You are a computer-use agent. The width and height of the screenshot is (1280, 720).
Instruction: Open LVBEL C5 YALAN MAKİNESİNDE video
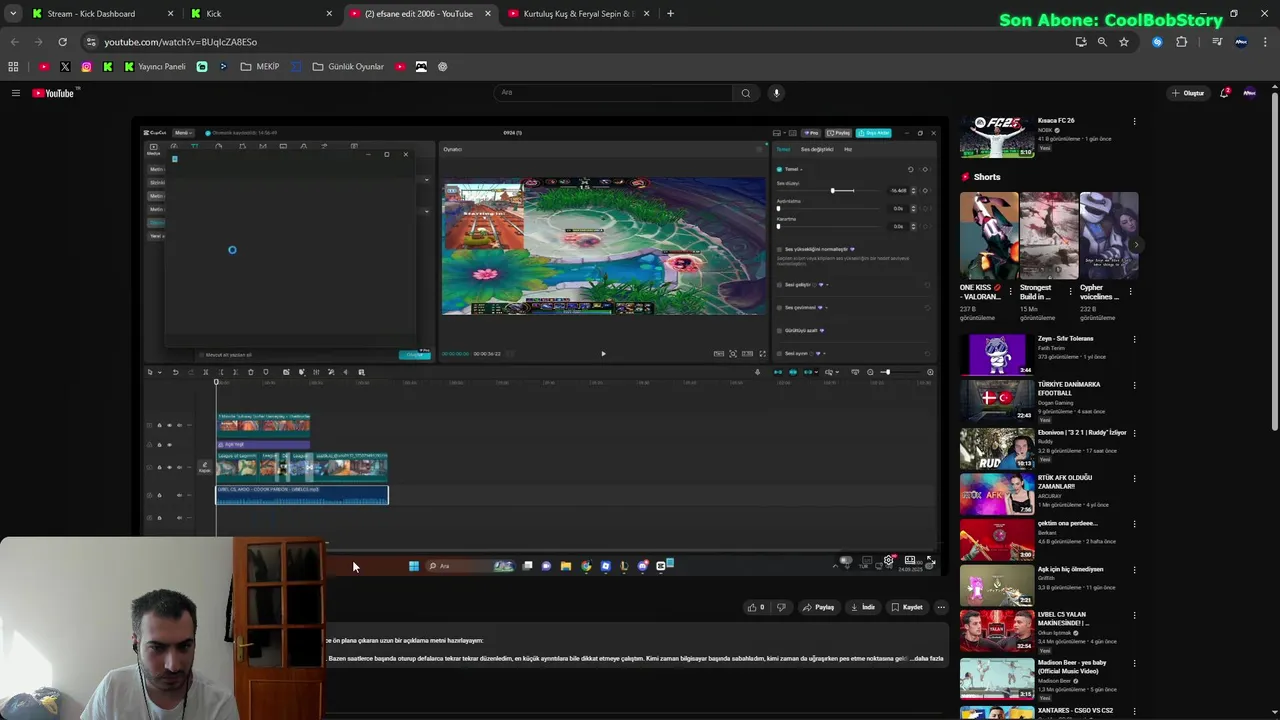coord(997,631)
